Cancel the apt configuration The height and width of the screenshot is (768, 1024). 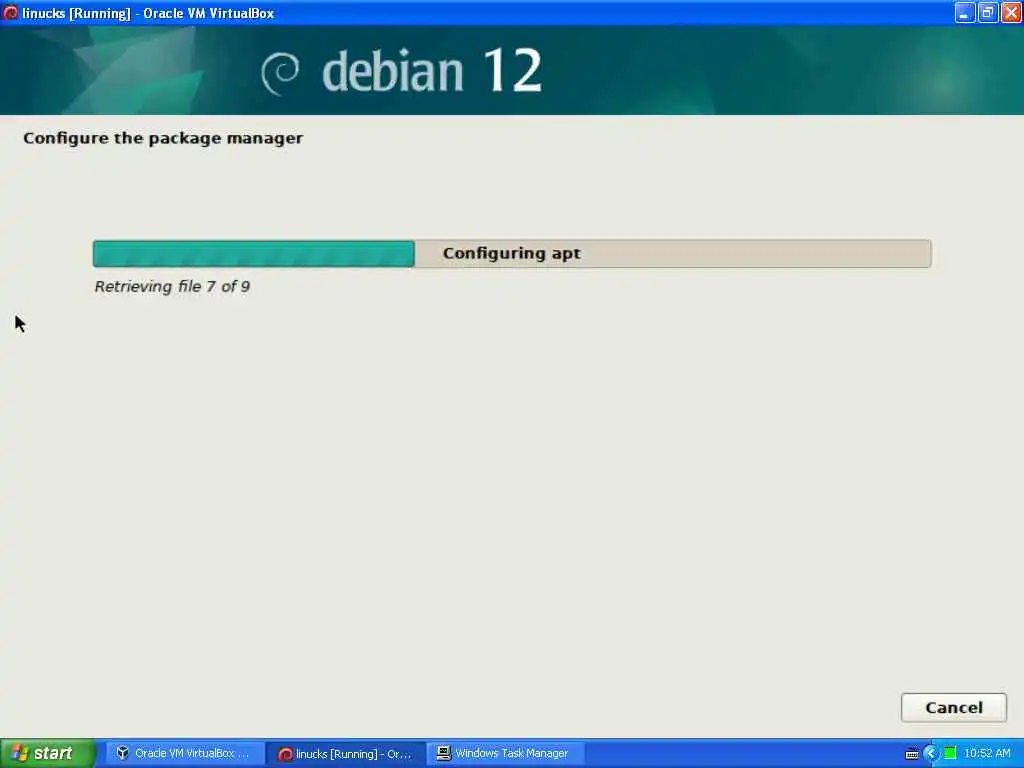(x=953, y=707)
